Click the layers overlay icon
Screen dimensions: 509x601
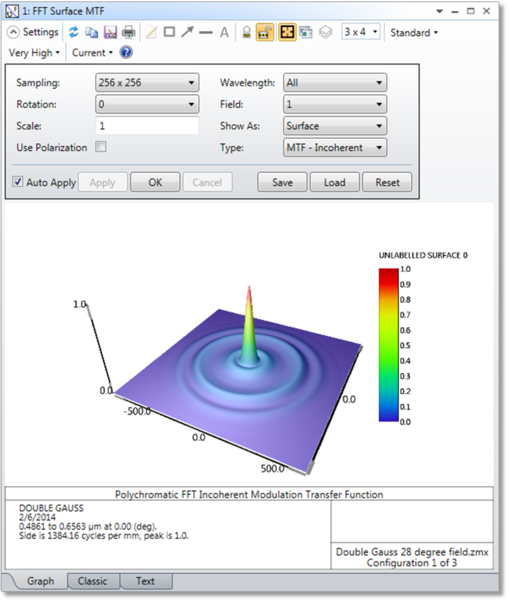point(325,32)
